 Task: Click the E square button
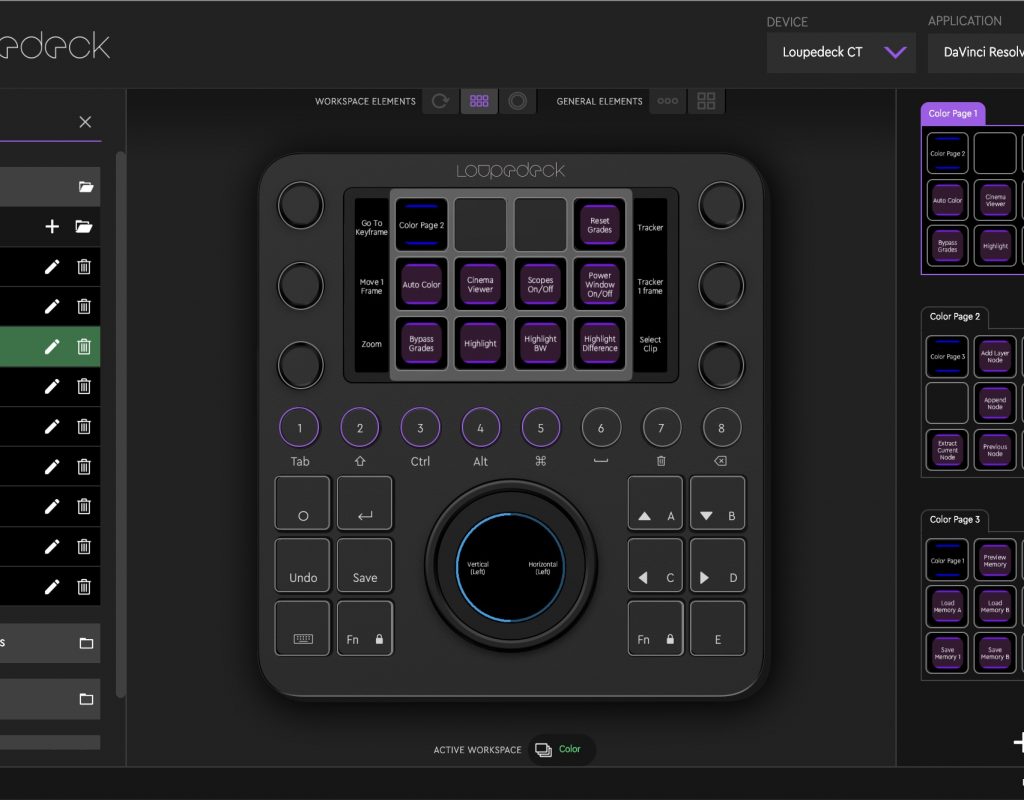[x=718, y=628]
